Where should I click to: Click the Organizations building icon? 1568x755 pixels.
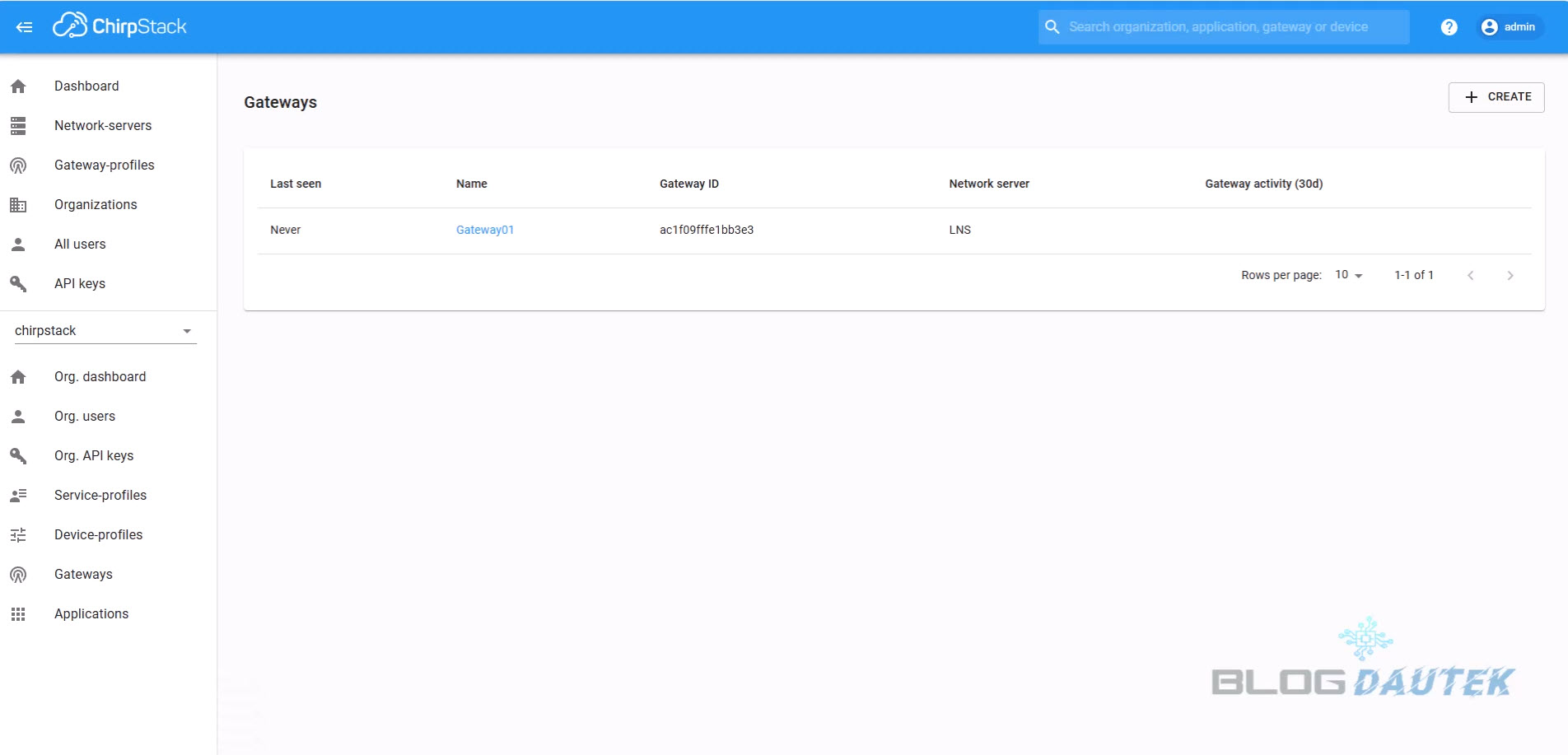coord(18,205)
